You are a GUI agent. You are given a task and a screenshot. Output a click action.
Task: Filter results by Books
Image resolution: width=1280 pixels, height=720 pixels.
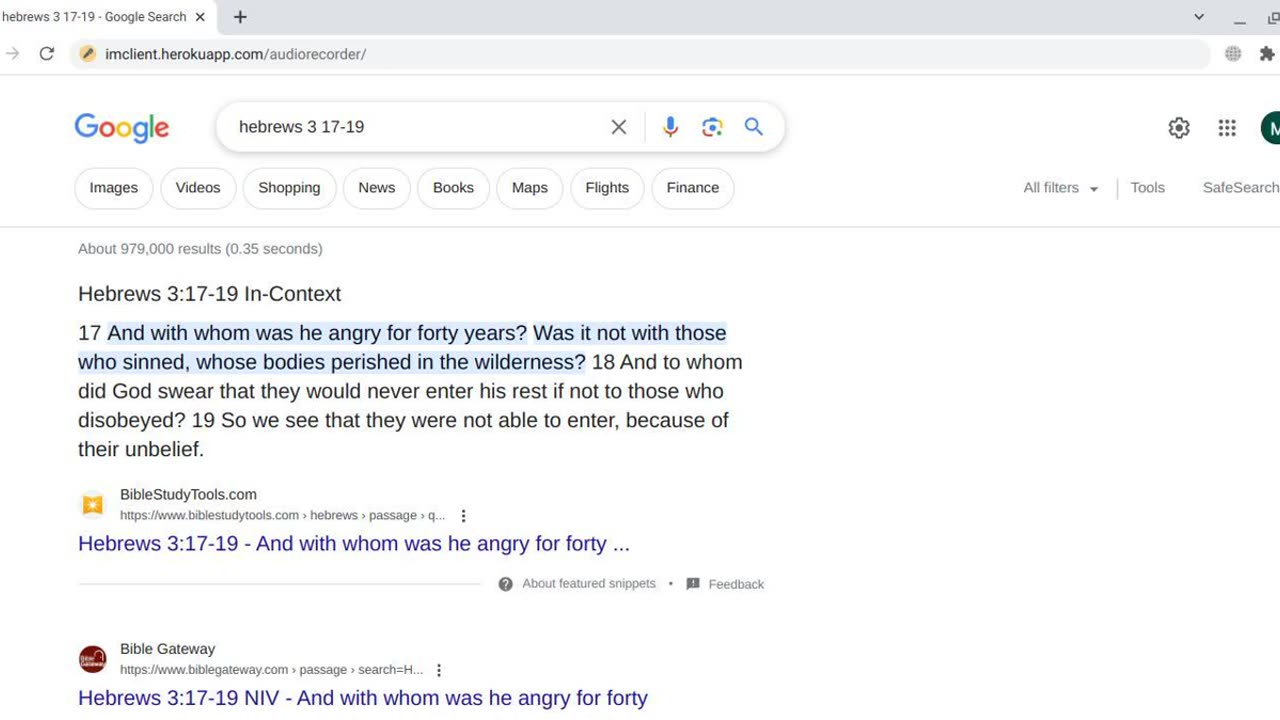(x=453, y=188)
